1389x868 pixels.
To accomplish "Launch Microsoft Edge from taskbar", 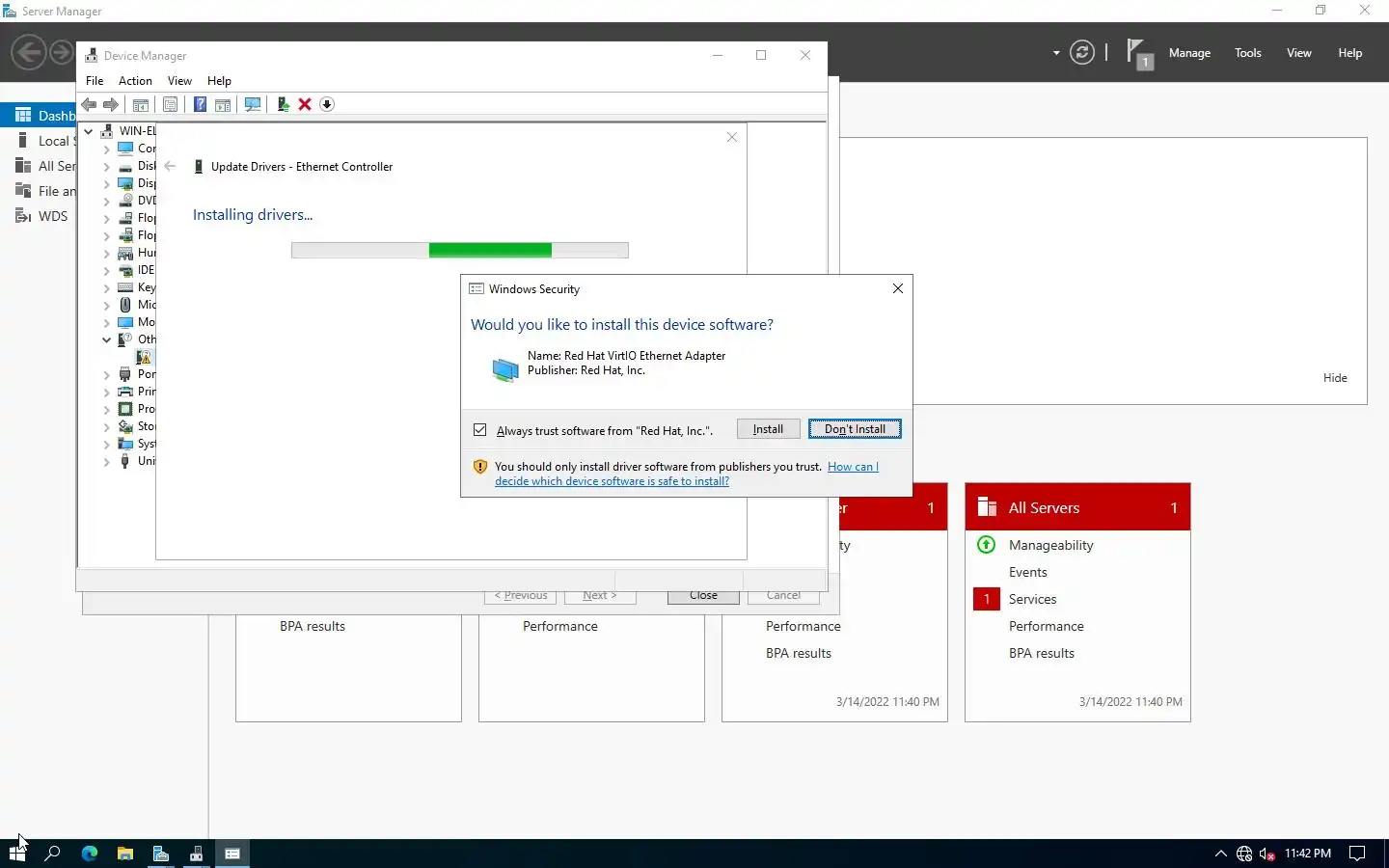I will [x=89, y=854].
